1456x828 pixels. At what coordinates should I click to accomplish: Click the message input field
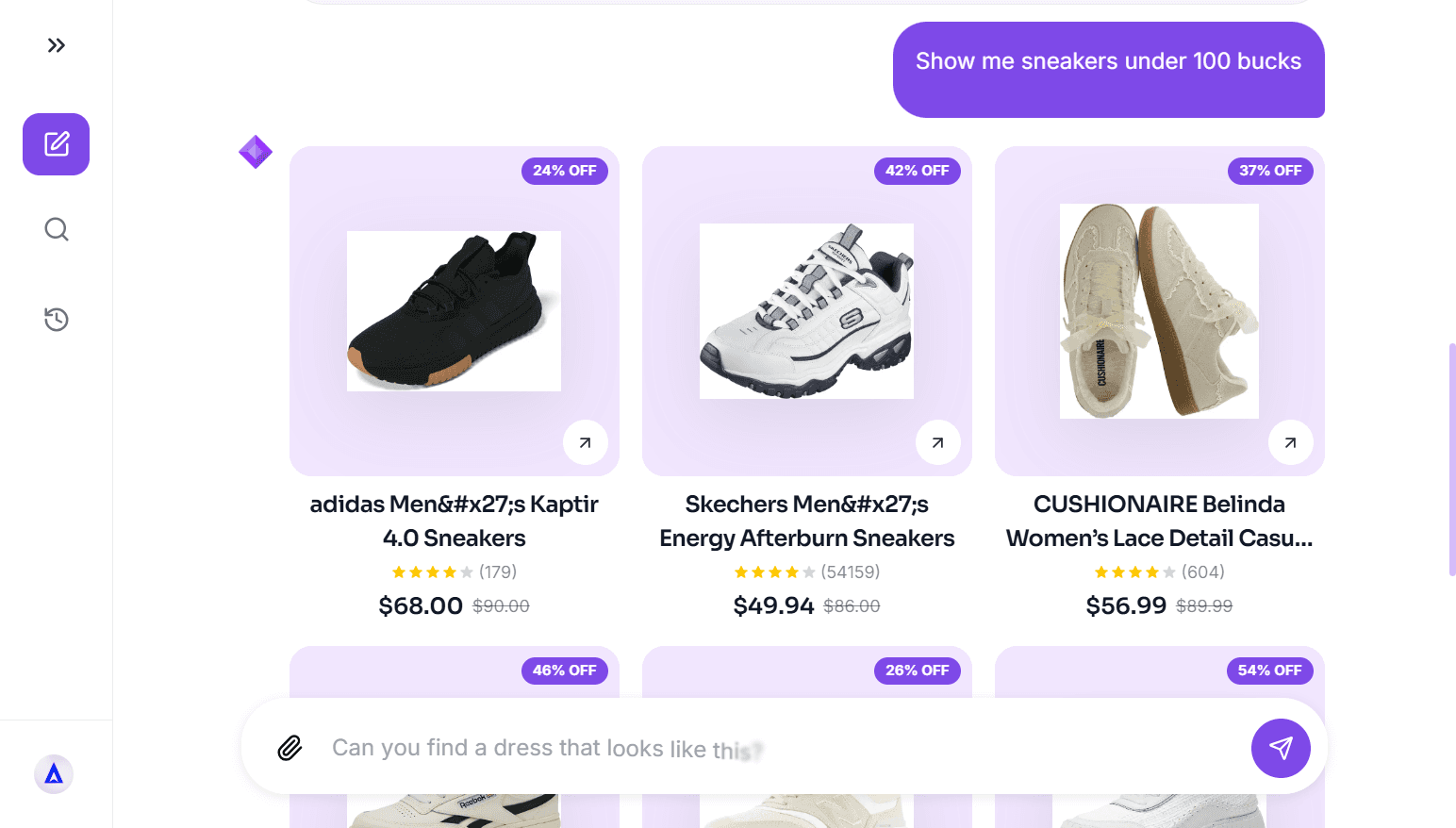click(773, 748)
